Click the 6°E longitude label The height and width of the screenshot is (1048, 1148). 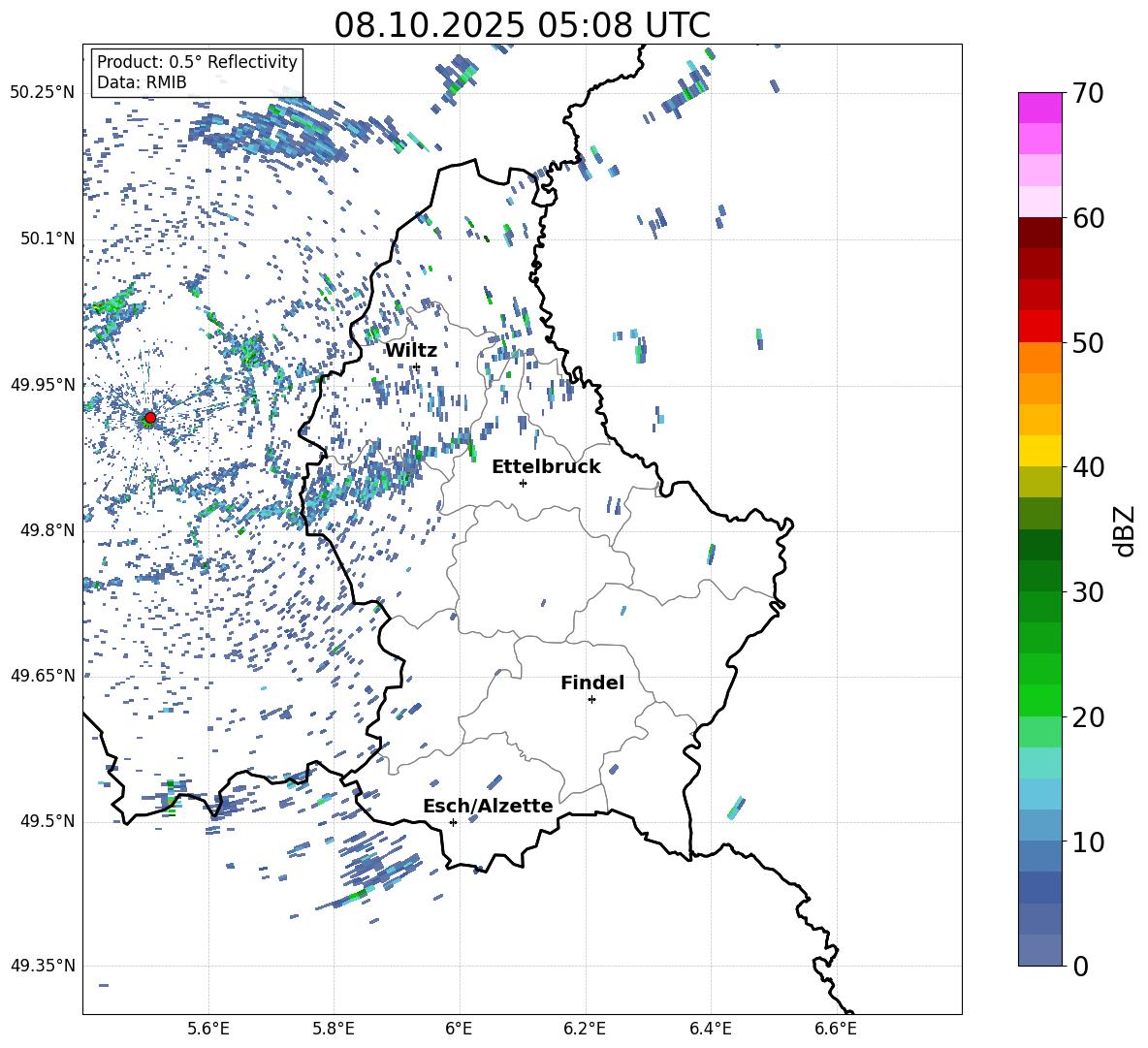pyautogui.click(x=459, y=1029)
